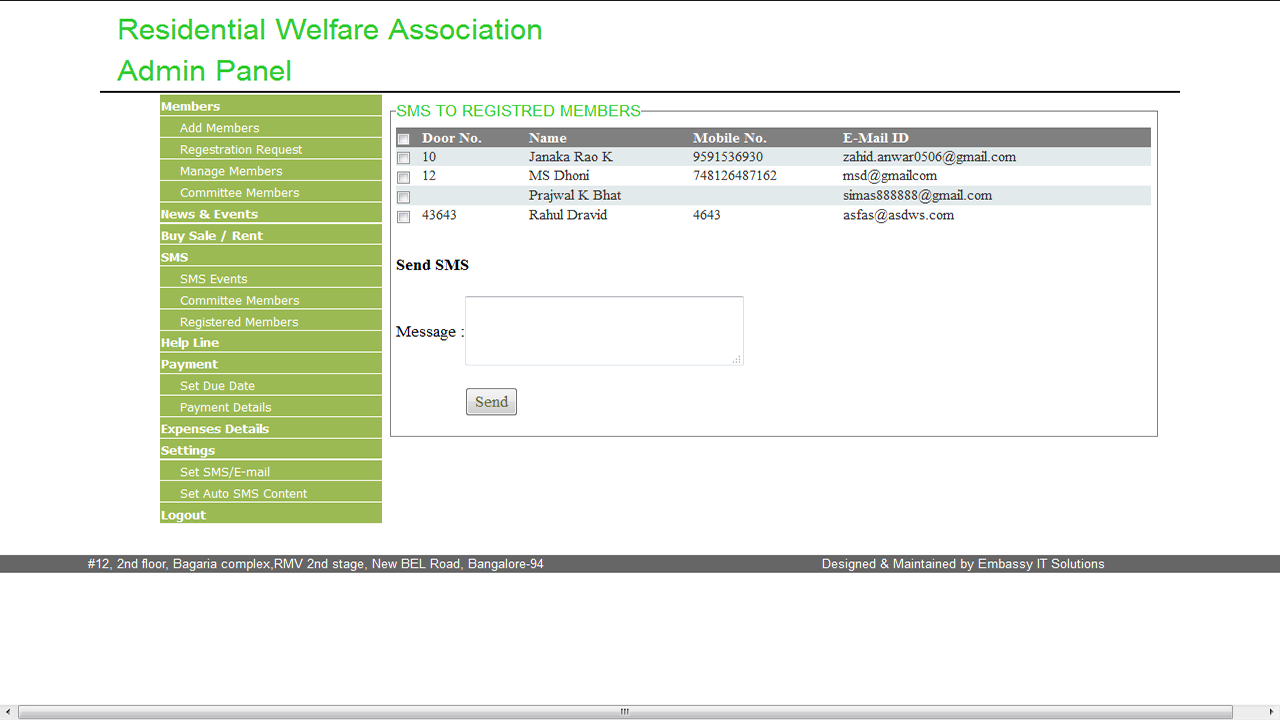This screenshot has width=1280, height=720.
Task: Click the name Prajwal K Bhat
Action: 575,195
